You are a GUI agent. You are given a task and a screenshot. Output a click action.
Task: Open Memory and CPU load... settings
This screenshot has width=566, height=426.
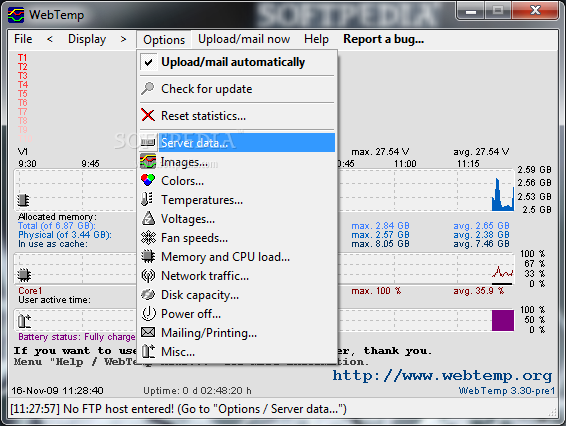237,257
